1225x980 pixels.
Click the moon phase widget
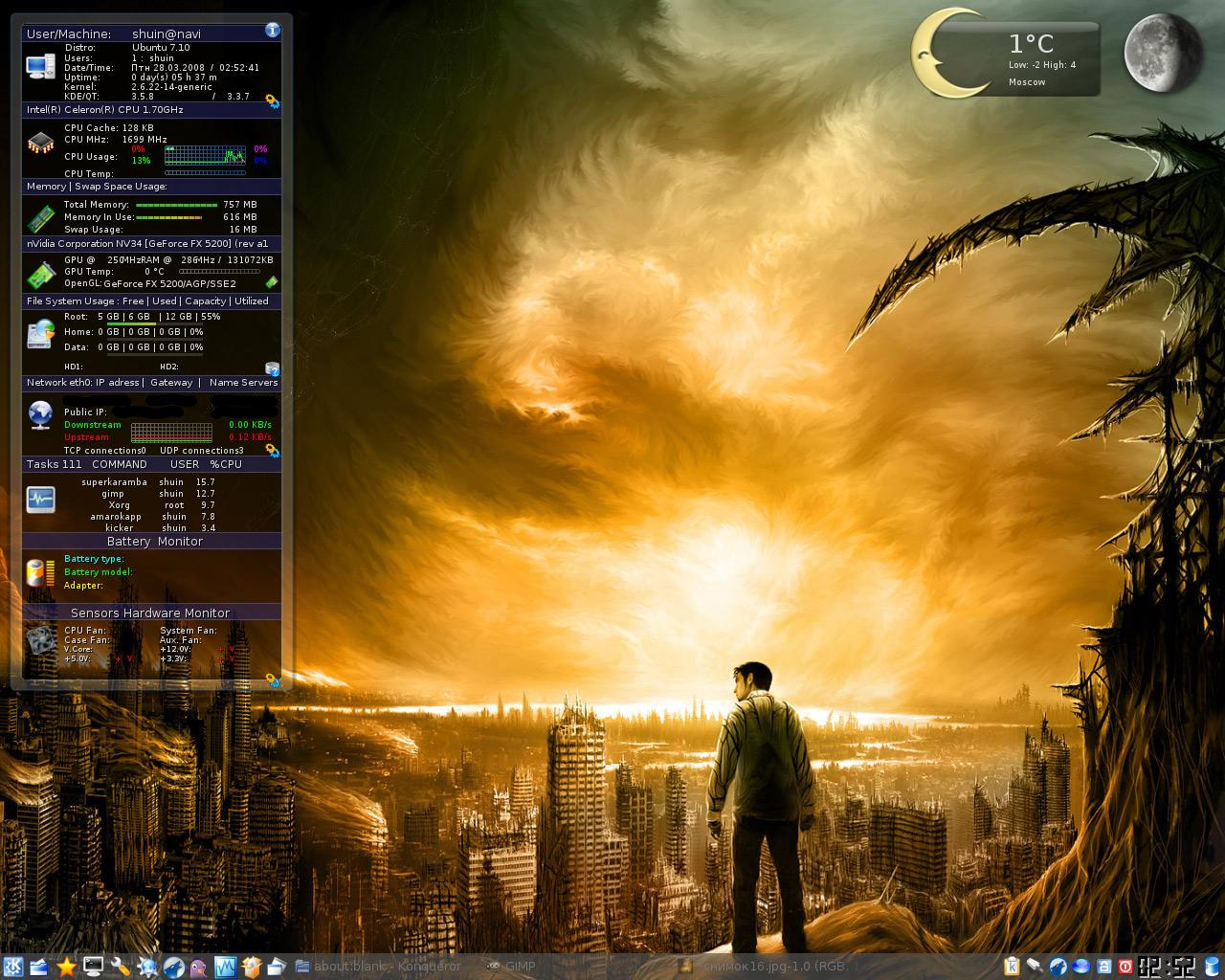1163,53
